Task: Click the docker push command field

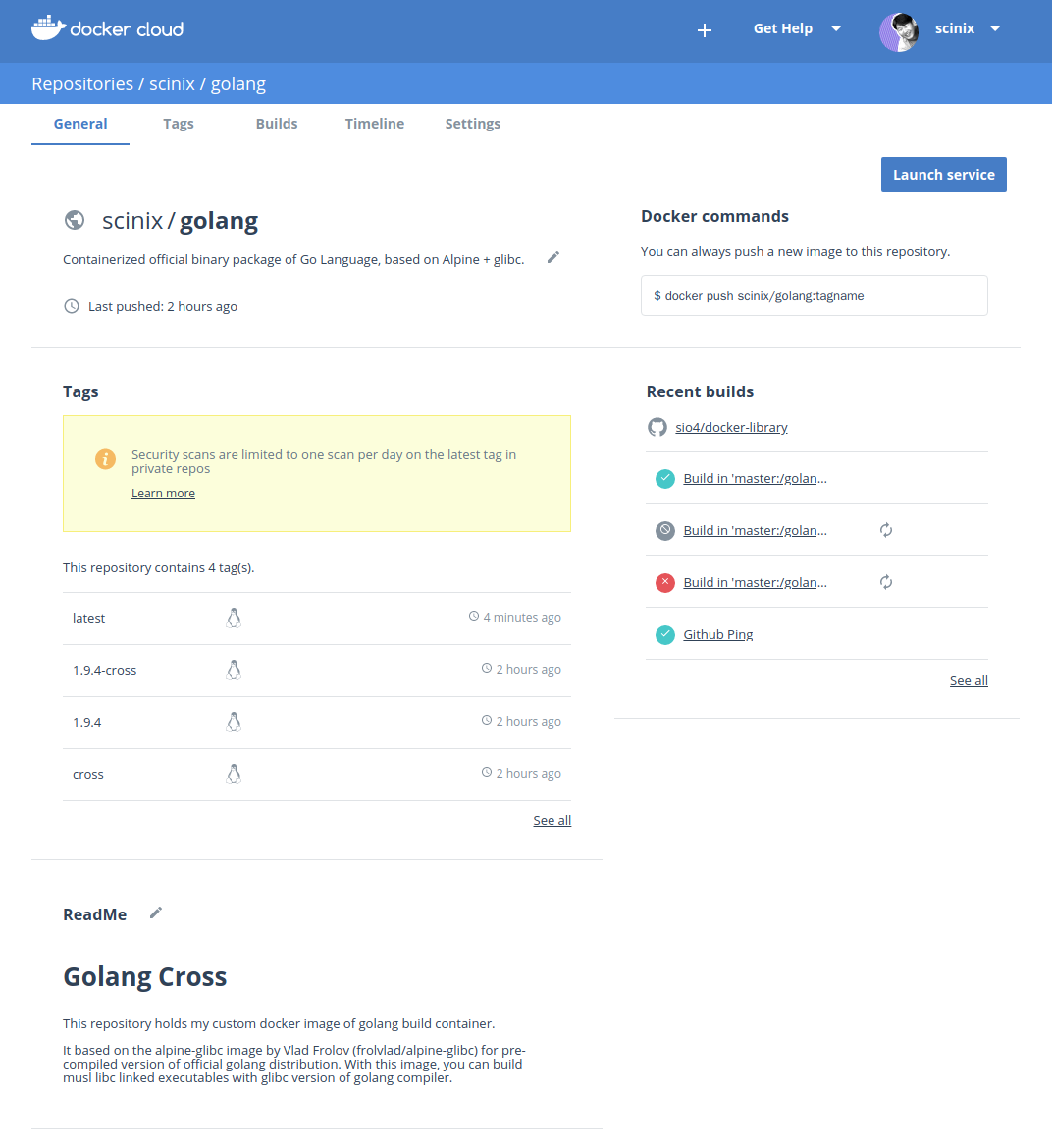Action: pyautogui.click(x=814, y=295)
